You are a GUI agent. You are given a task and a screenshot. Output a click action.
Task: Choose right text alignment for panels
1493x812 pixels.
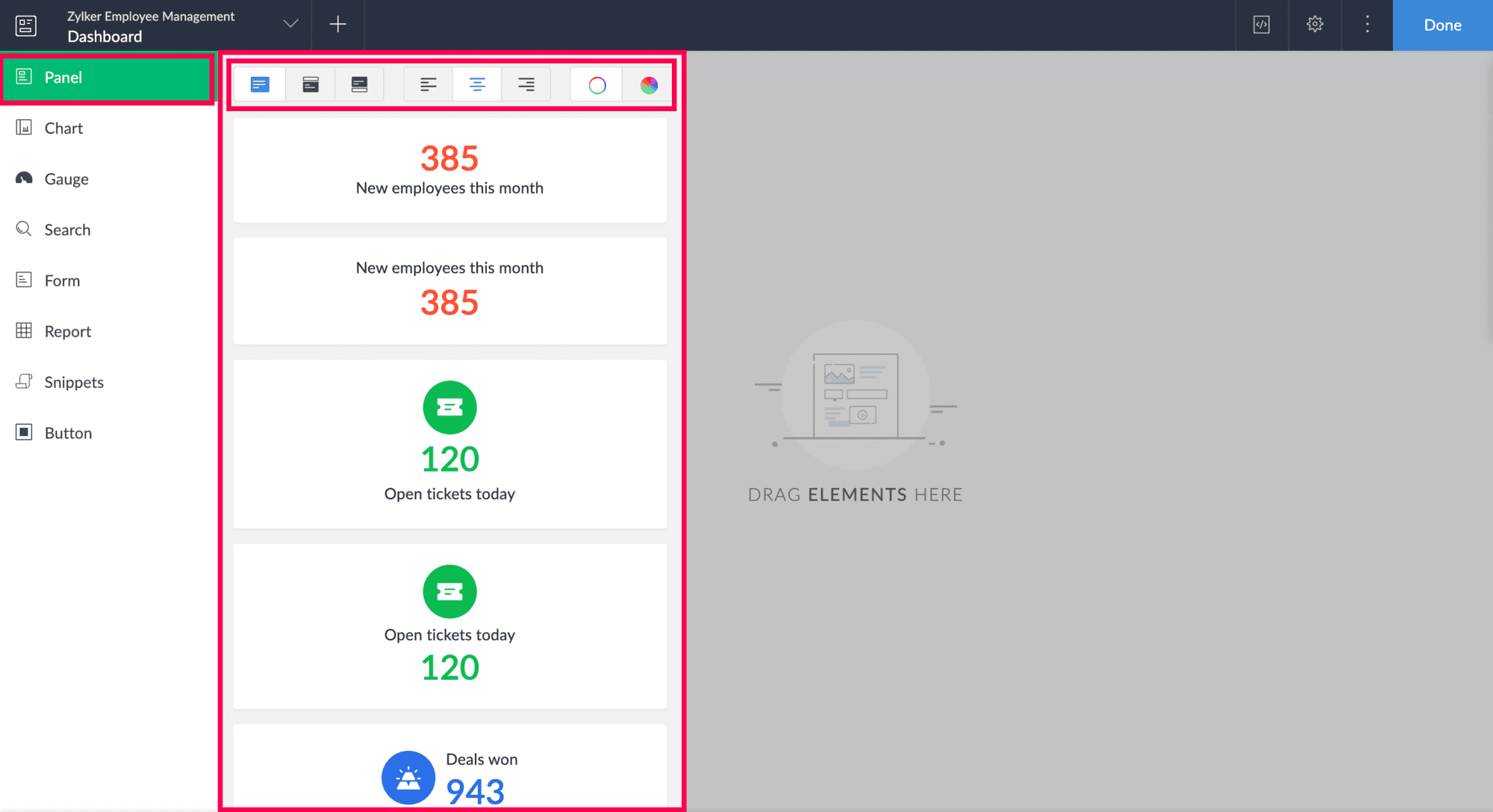pyautogui.click(x=526, y=84)
